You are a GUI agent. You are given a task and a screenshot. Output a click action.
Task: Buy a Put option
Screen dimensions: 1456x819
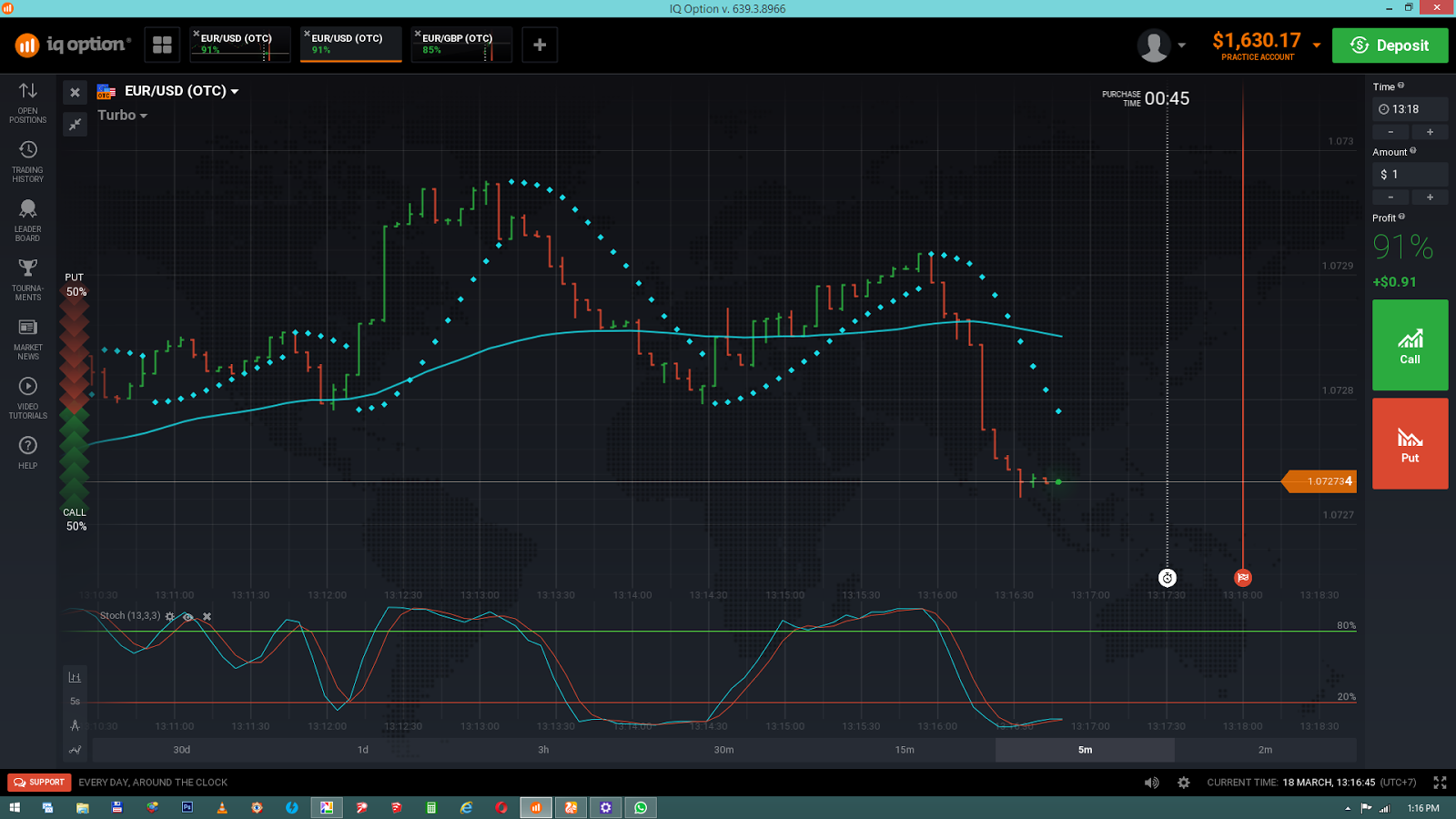[x=1410, y=443]
